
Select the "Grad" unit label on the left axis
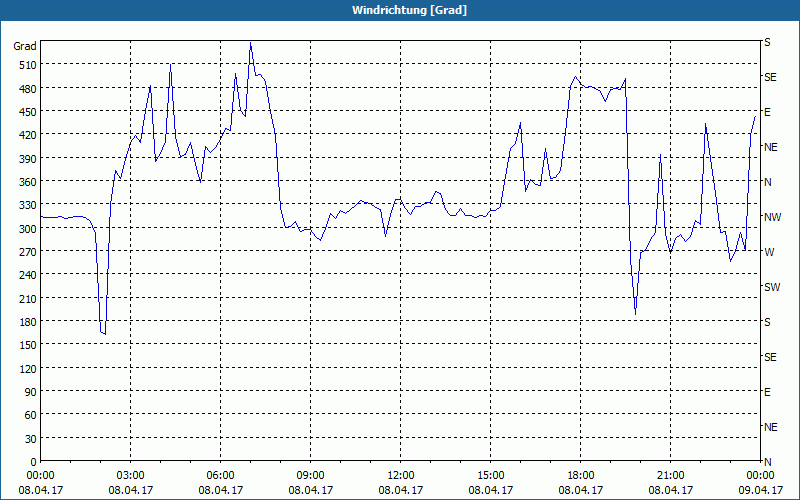25,46
